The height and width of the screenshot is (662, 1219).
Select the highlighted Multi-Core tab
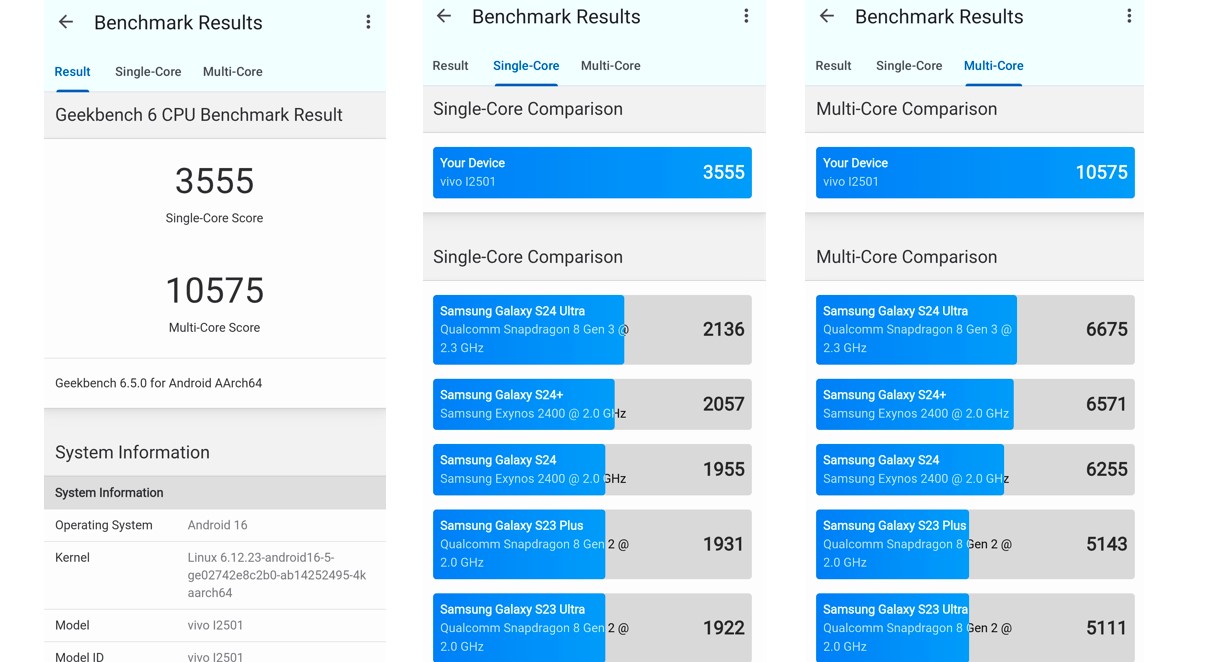coord(993,65)
